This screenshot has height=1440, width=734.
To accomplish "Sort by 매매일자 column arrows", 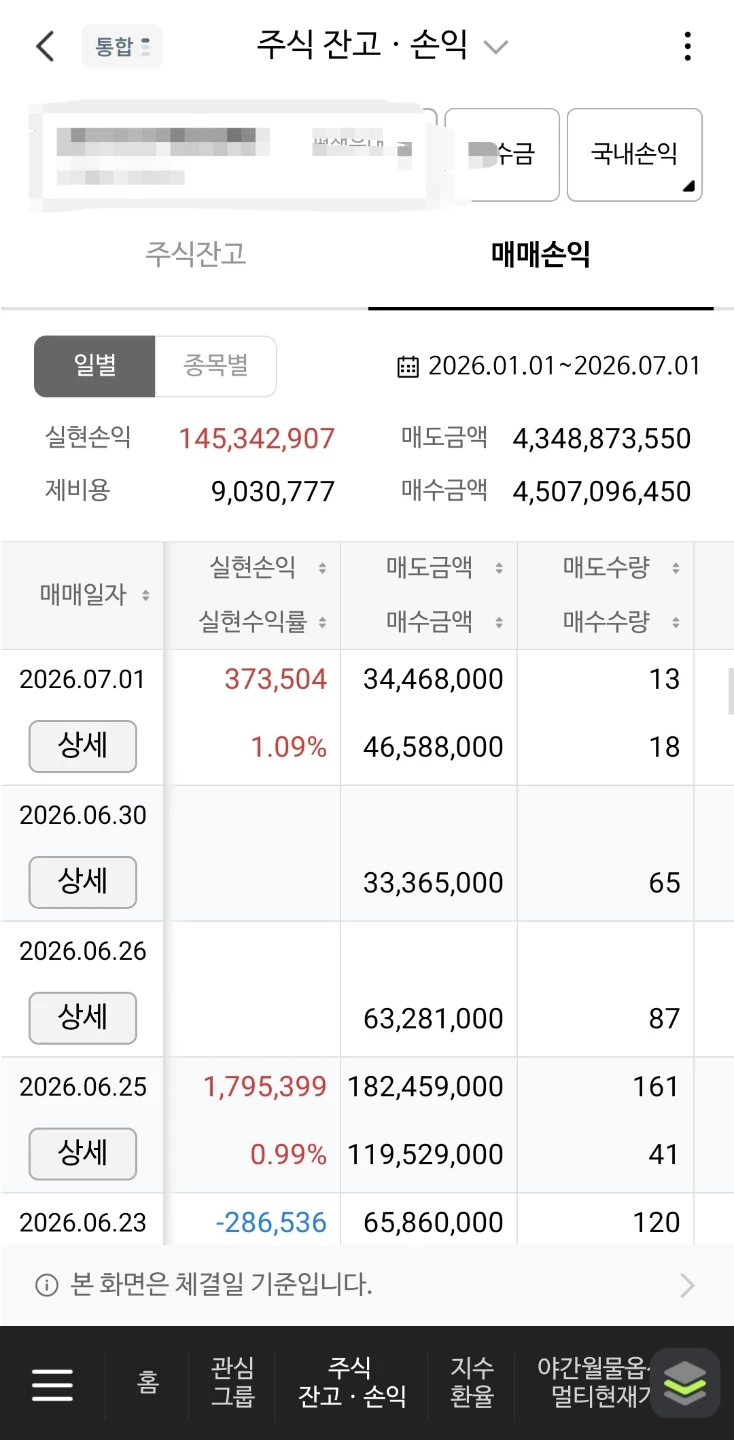I will (146, 596).
